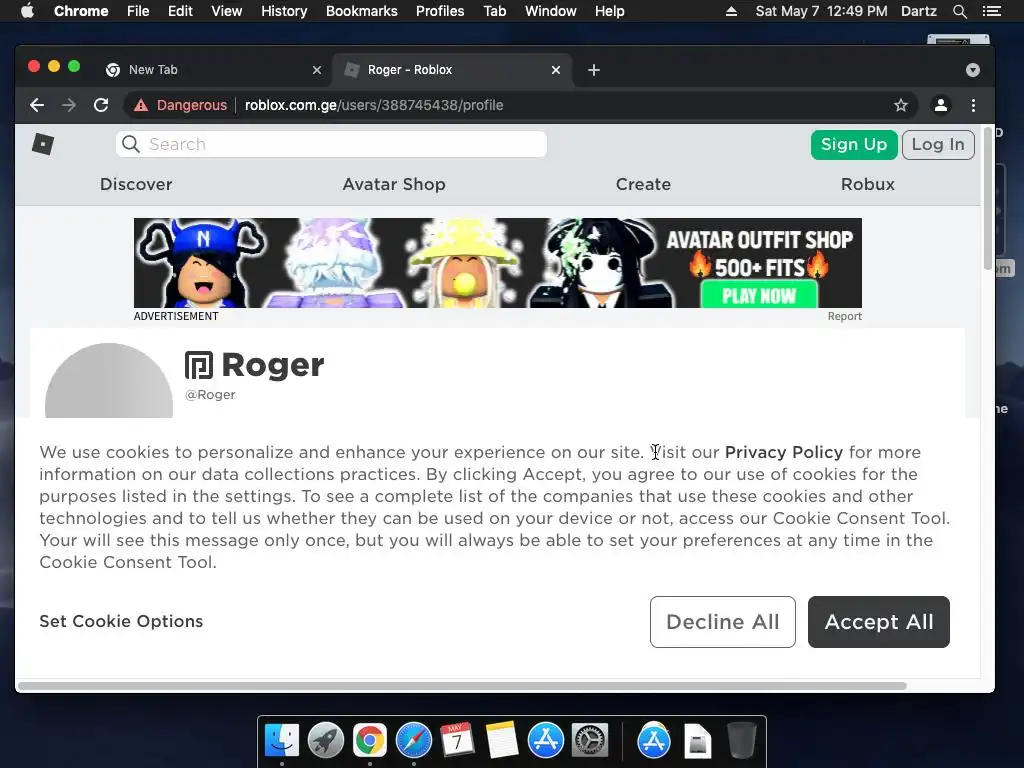Open the Chrome profile avatar icon
This screenshot has height=768, width=1024.
point(940,105)
